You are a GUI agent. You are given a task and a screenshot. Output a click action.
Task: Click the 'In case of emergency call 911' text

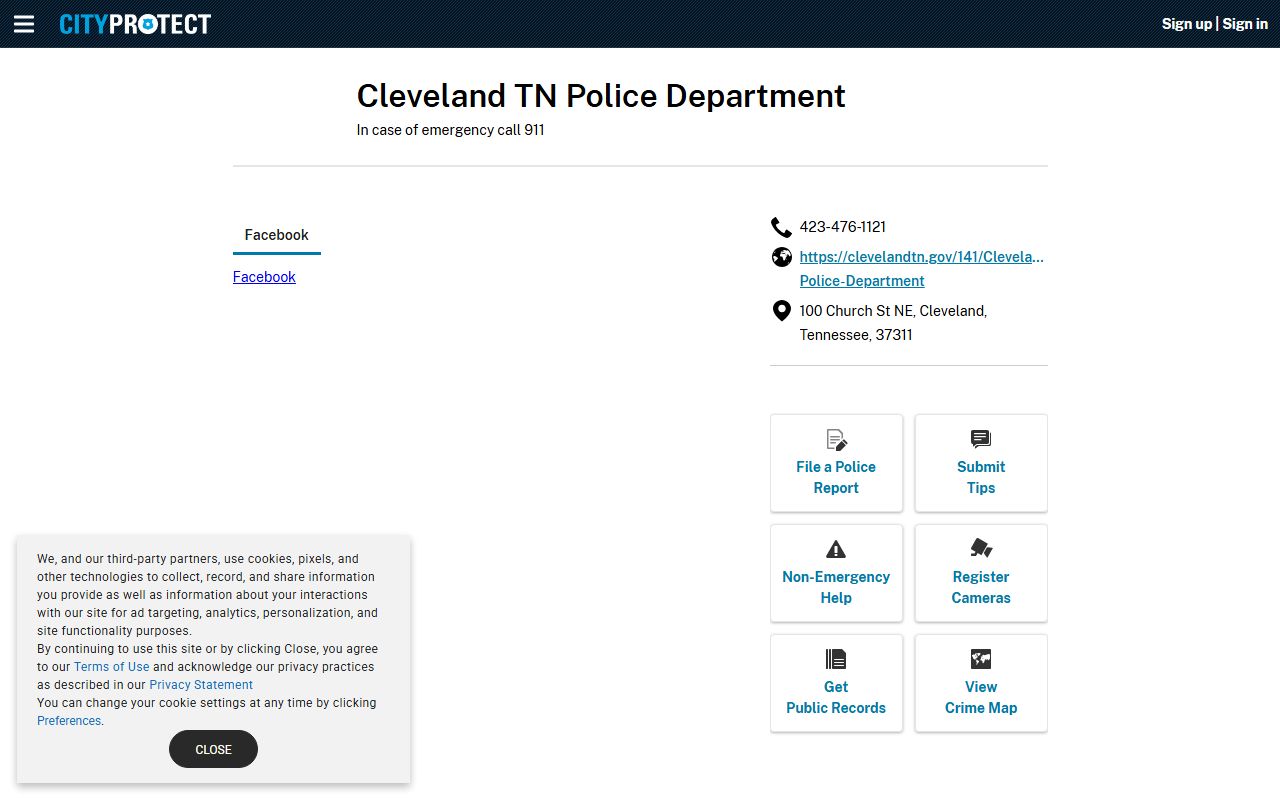(x=451, y=130)
